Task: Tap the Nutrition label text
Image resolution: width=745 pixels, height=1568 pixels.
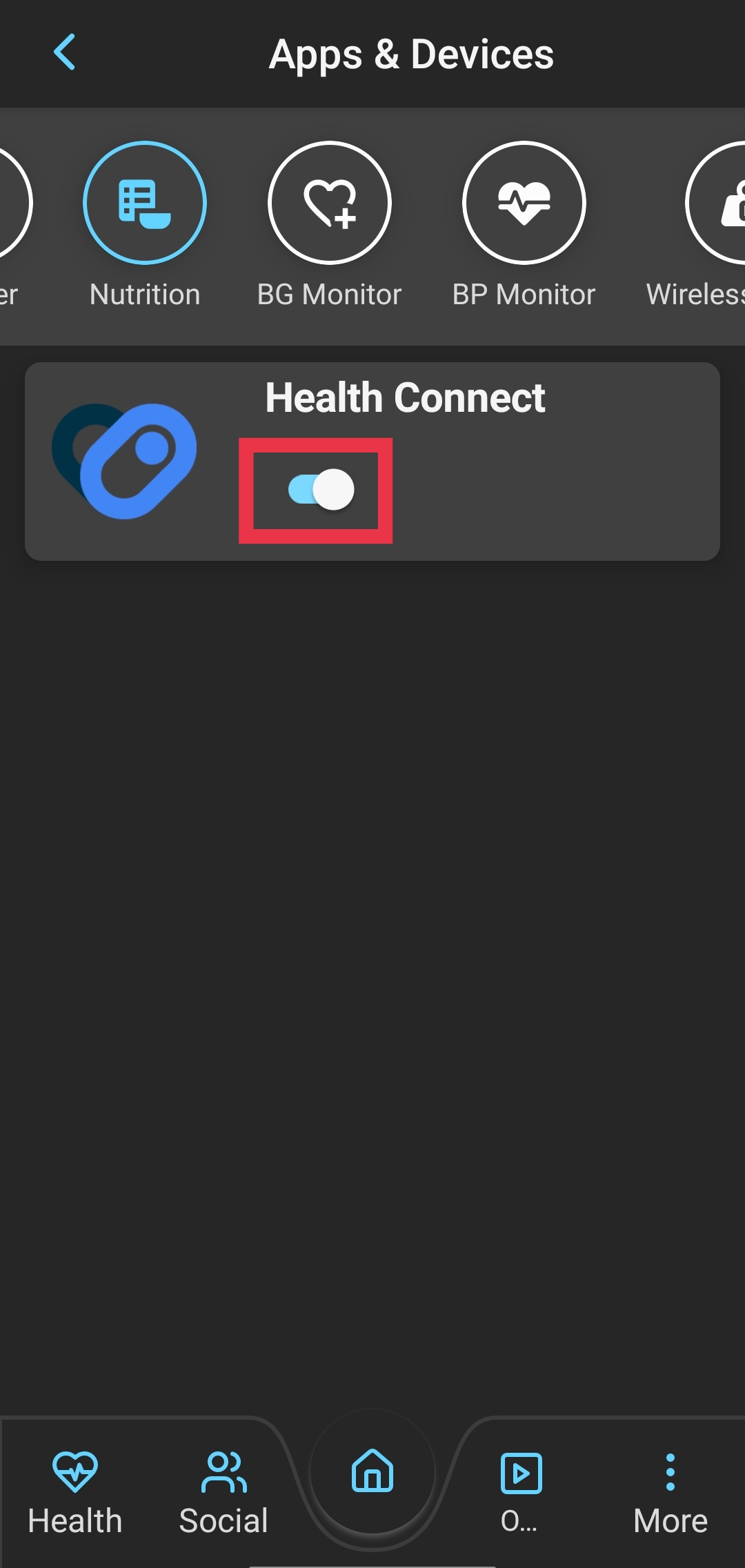Action: (x=145, y=295)
